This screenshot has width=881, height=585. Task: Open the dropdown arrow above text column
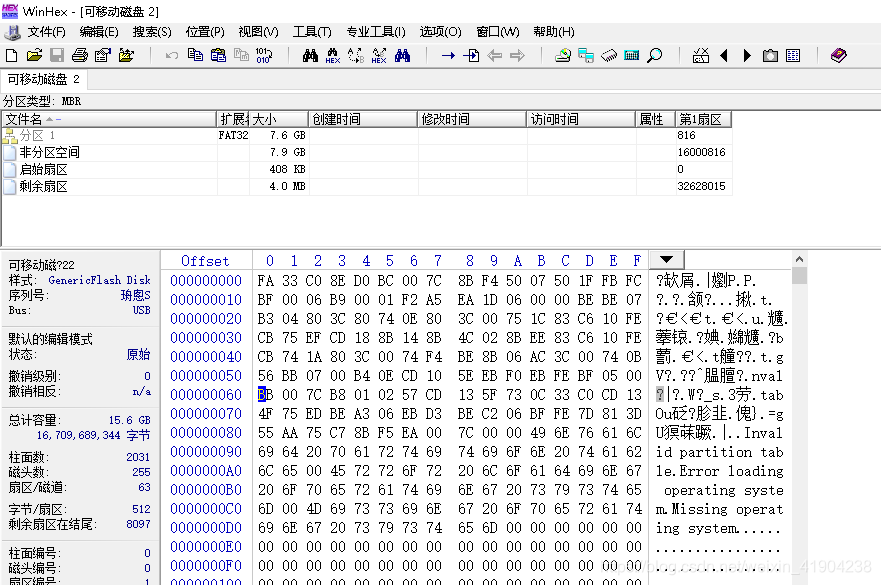(x=666, y=260)
